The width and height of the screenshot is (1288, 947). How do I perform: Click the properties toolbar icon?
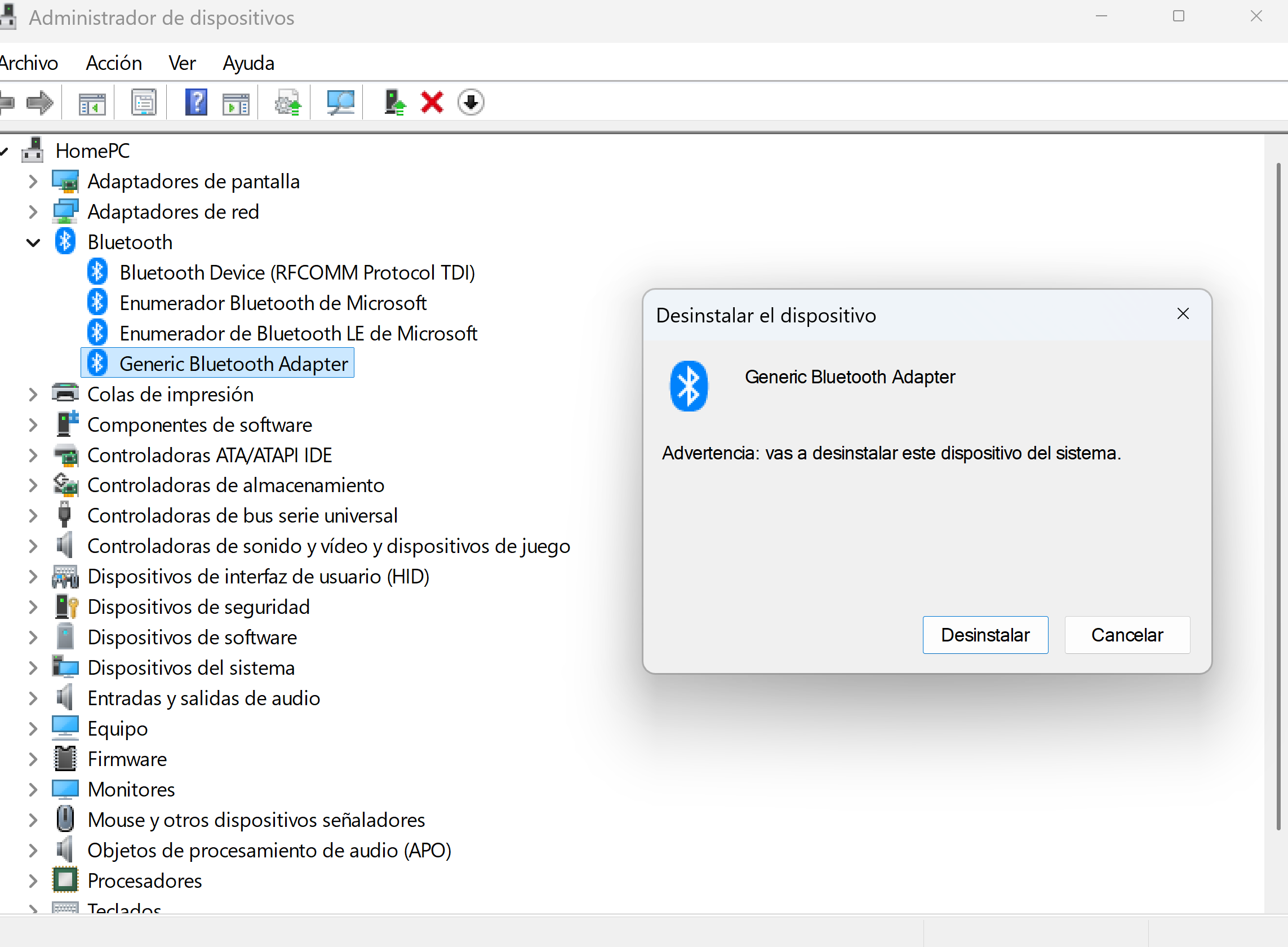tap(144, 103)
